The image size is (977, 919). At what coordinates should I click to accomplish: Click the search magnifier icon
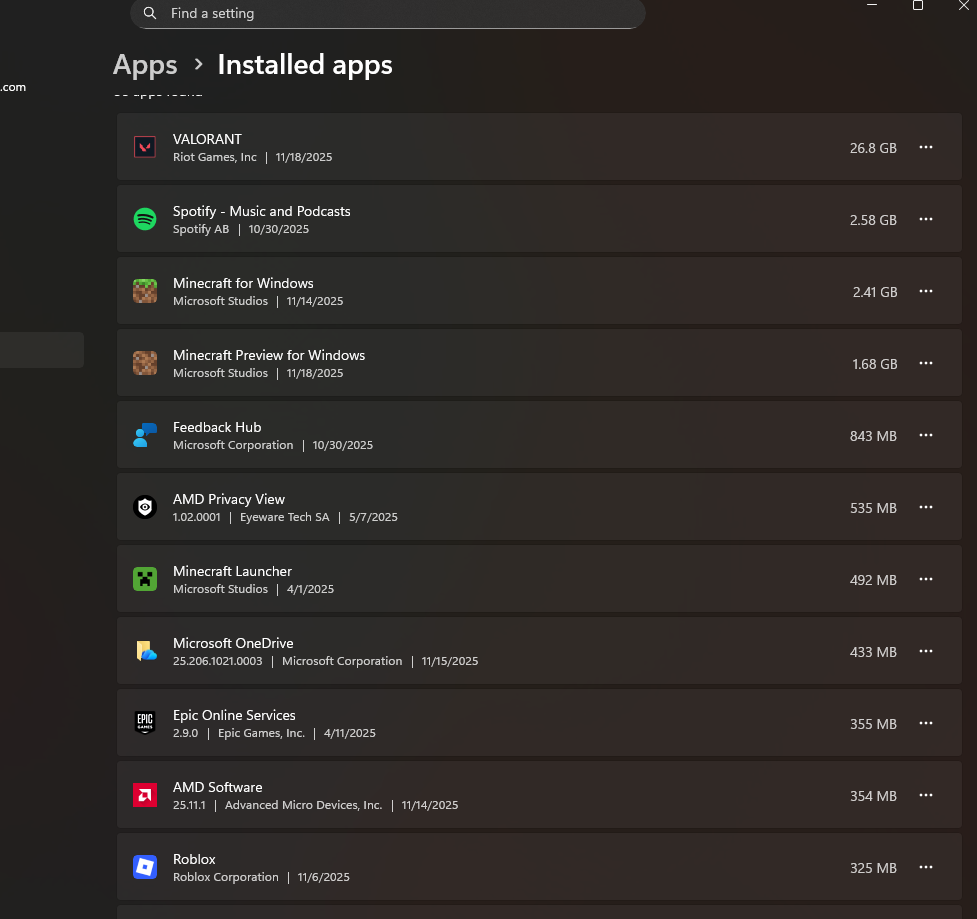click(x=150, y=14)
